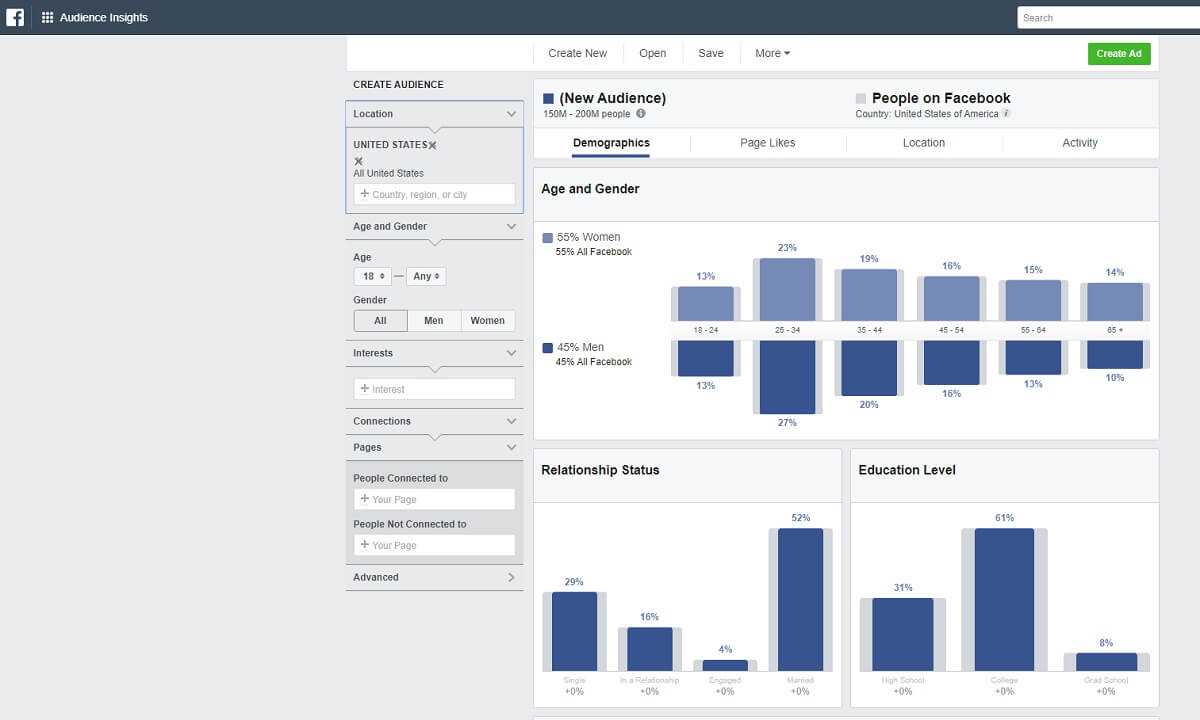The width and height of the screenshot is (1200, 720).
Task: Click the Interest input field
Action: 435,389
